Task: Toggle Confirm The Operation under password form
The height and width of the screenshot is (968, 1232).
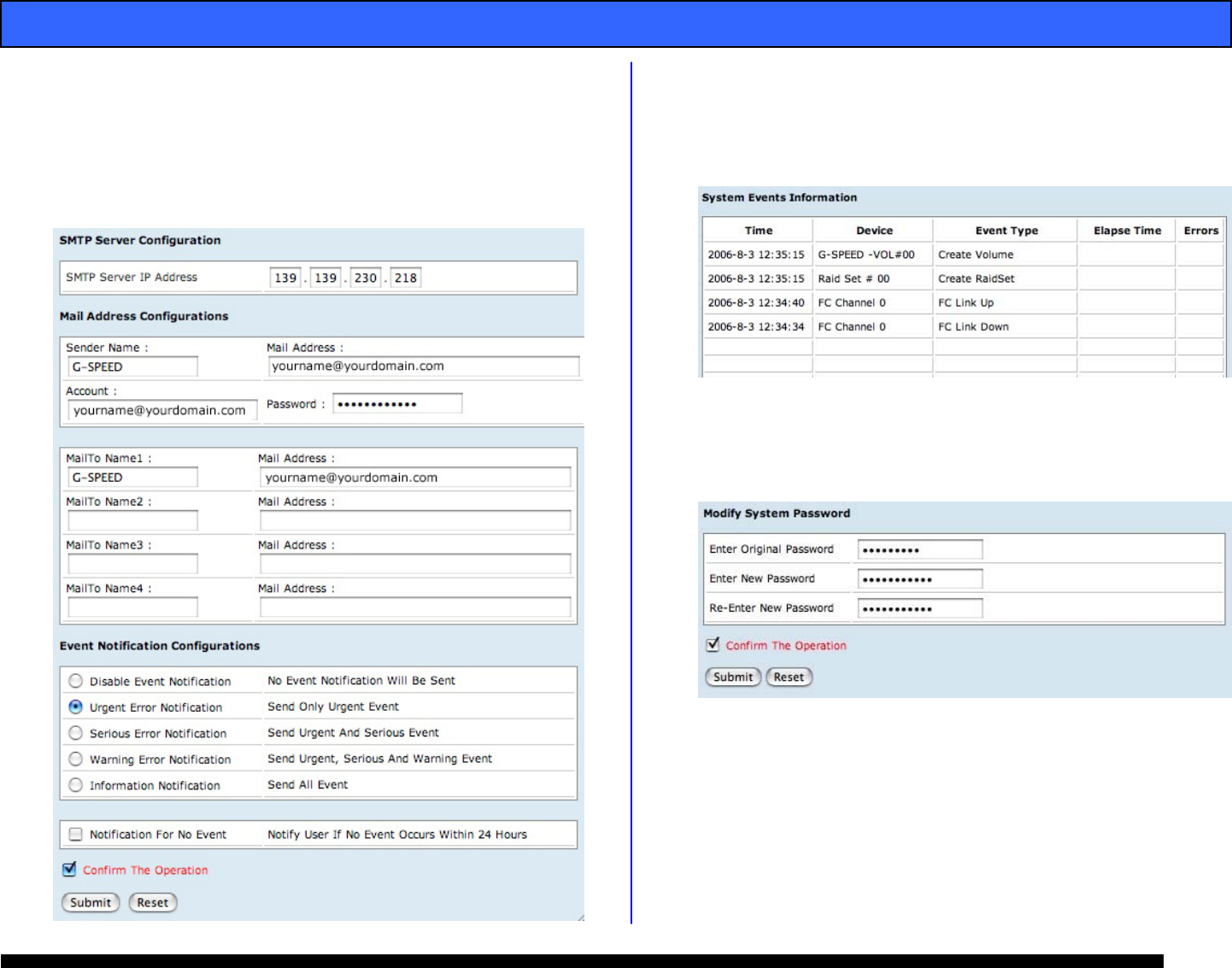Action: click(x=713, y=645)
